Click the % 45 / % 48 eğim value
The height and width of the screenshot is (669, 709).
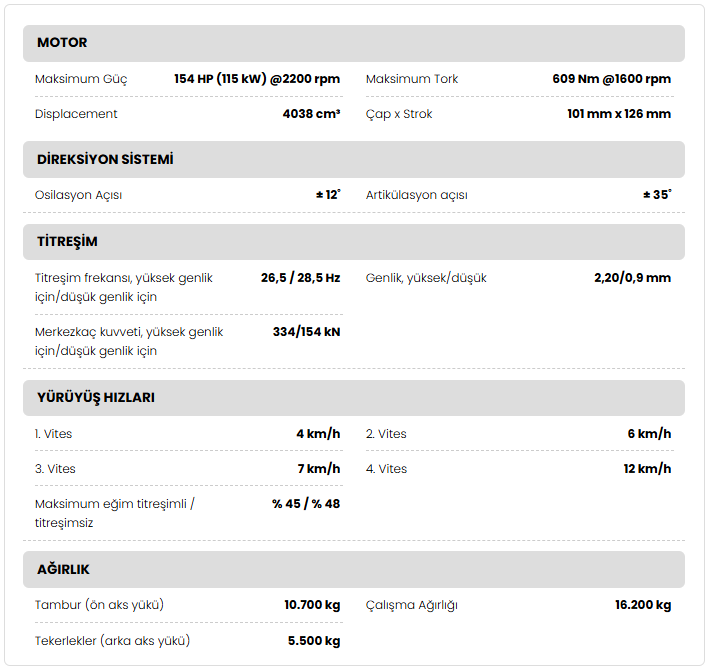point(305,504)
